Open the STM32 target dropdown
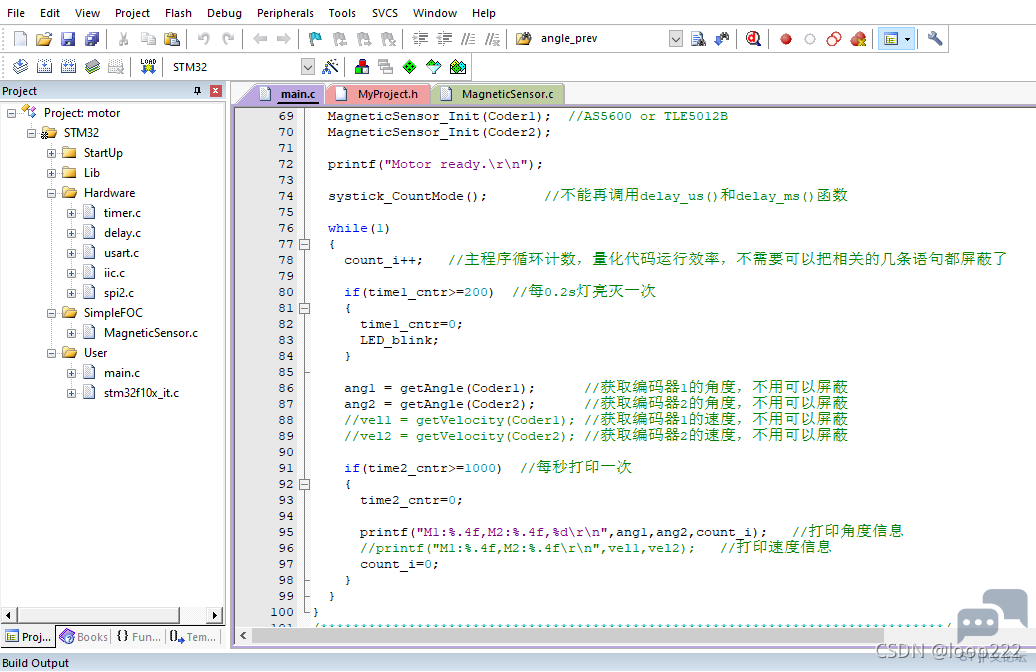This screenshot has height=672, width=1036. tap(308, 67)
